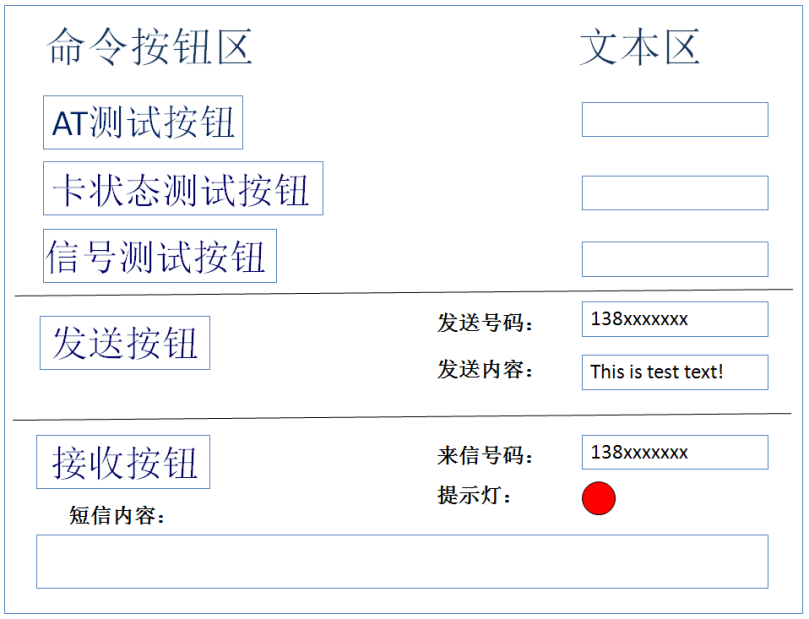Click the 来信号码 number field

click(675, 452)
